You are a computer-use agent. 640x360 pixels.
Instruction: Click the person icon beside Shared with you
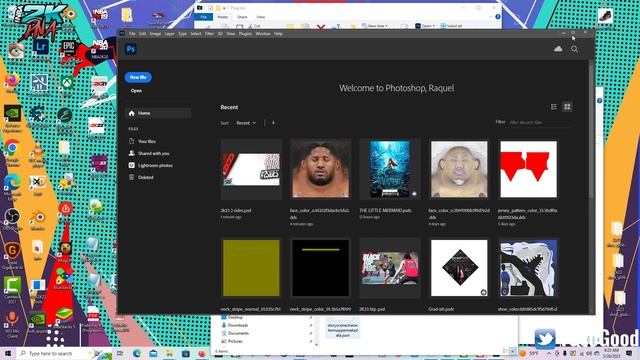click(131, 153)
